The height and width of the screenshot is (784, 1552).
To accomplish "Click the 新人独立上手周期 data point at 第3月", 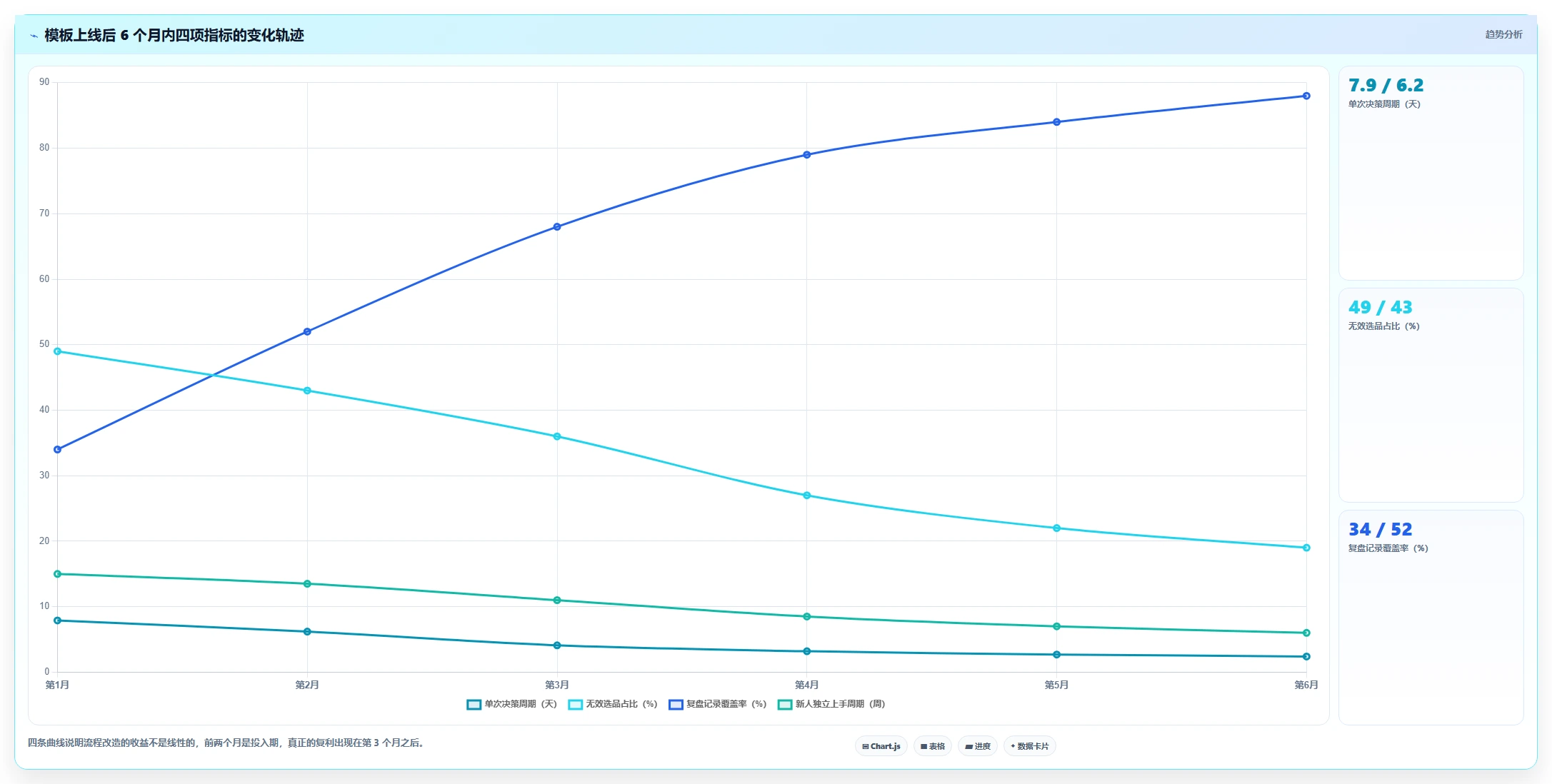I will click(x=557, y=600).
